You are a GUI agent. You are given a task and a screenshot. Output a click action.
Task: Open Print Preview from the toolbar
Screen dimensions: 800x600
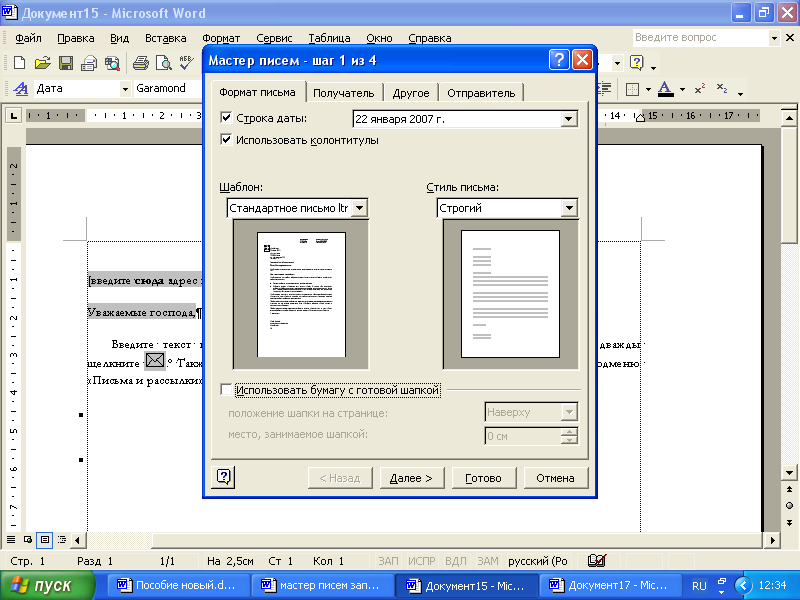coord(164,63)
